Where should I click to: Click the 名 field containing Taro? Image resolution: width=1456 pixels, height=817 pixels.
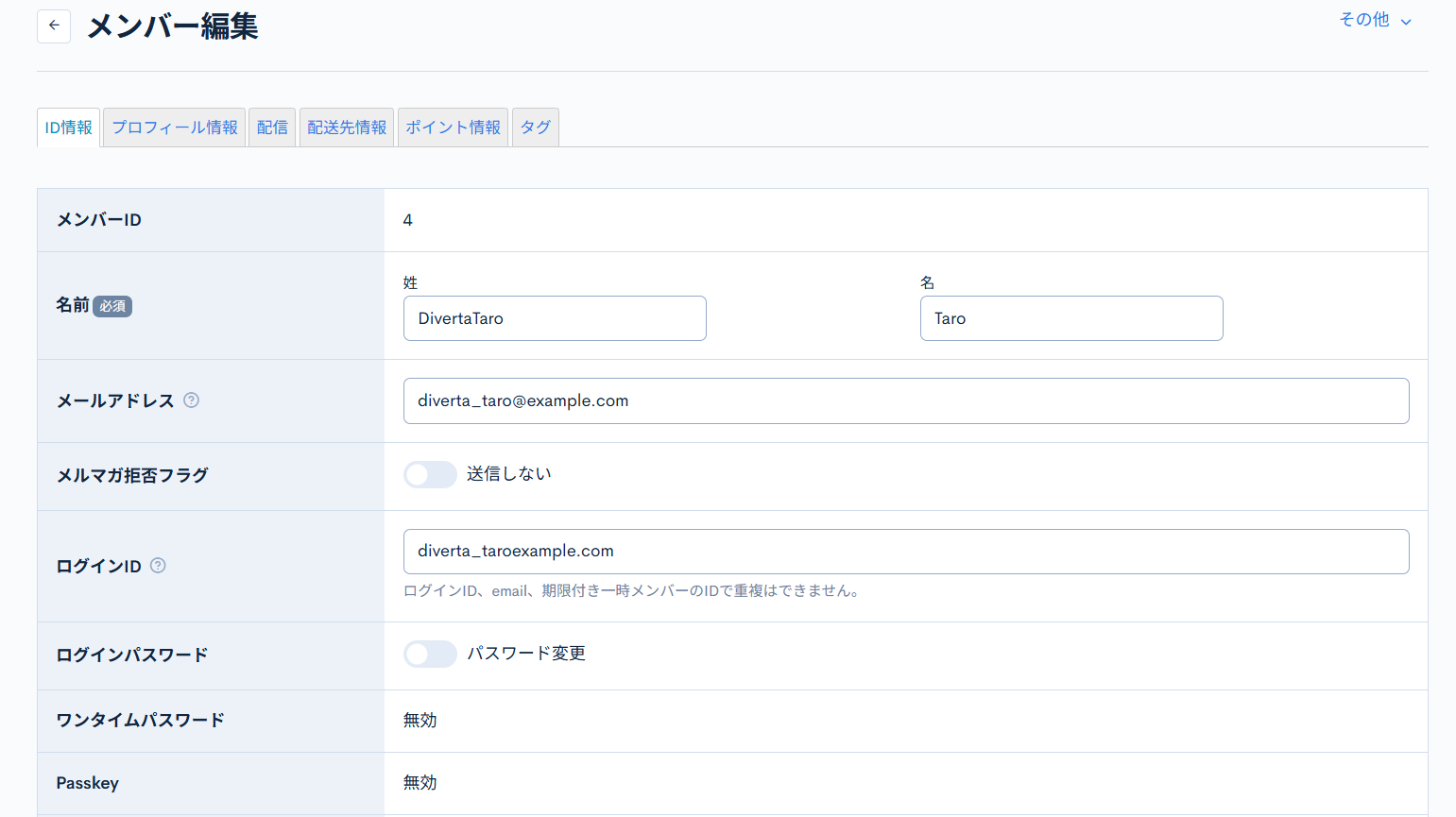(1071, 318)
